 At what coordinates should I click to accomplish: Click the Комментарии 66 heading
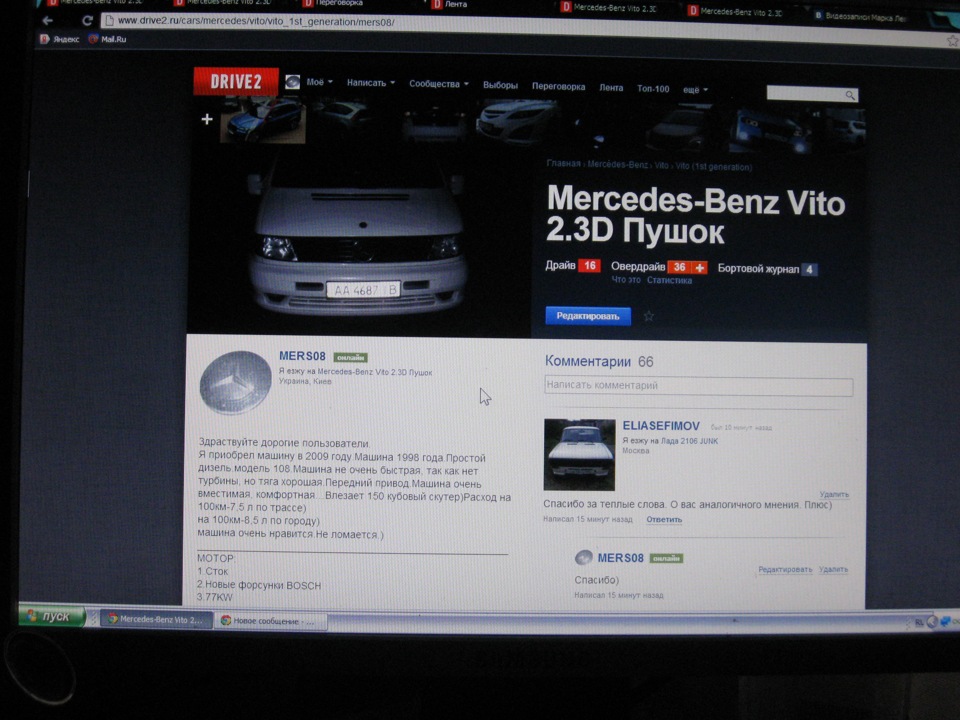pyautogui.click(x=599, y=361)
